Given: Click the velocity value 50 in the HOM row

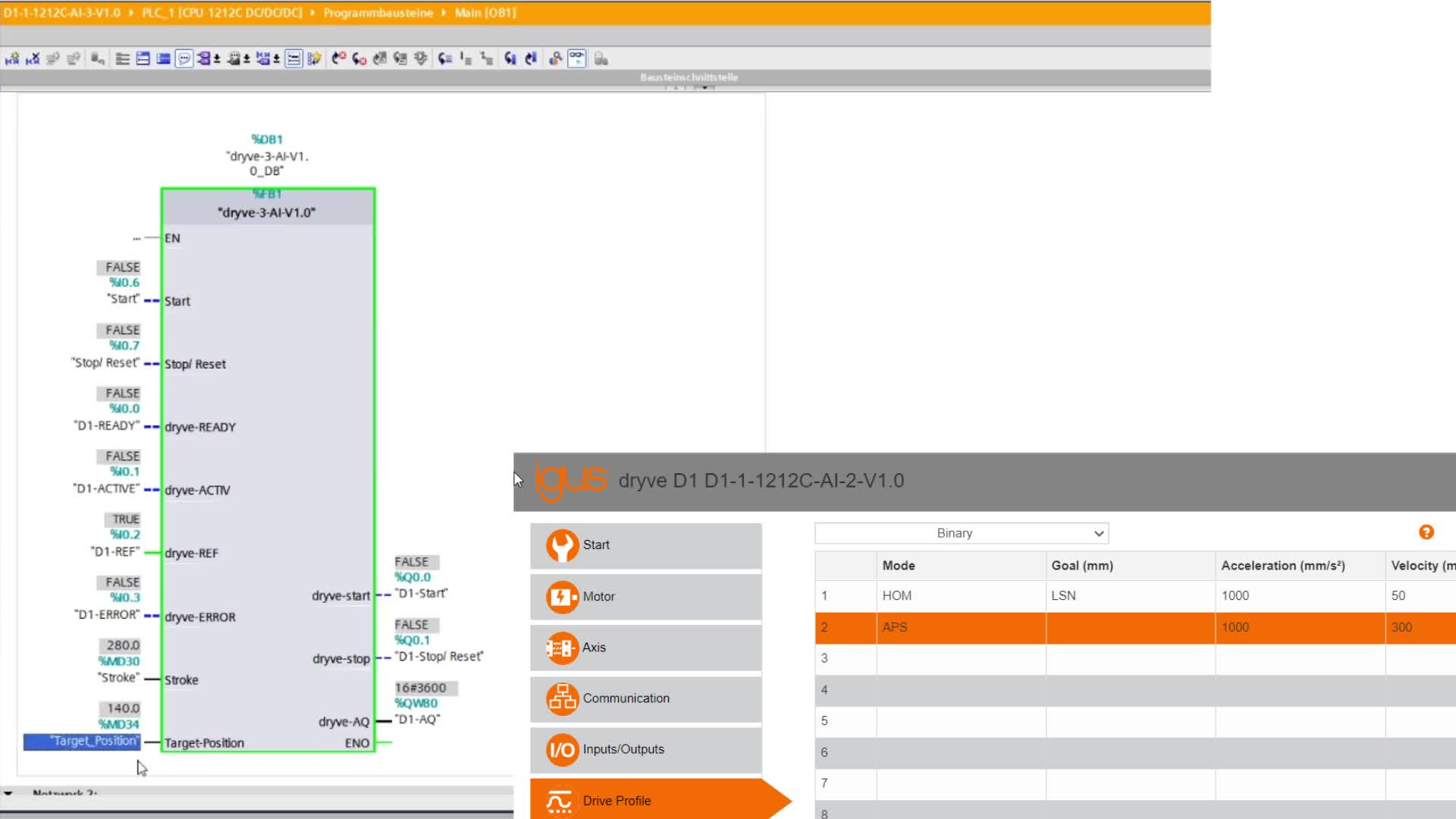Looking at the screenshot, I should click(x=1398, y=596).
